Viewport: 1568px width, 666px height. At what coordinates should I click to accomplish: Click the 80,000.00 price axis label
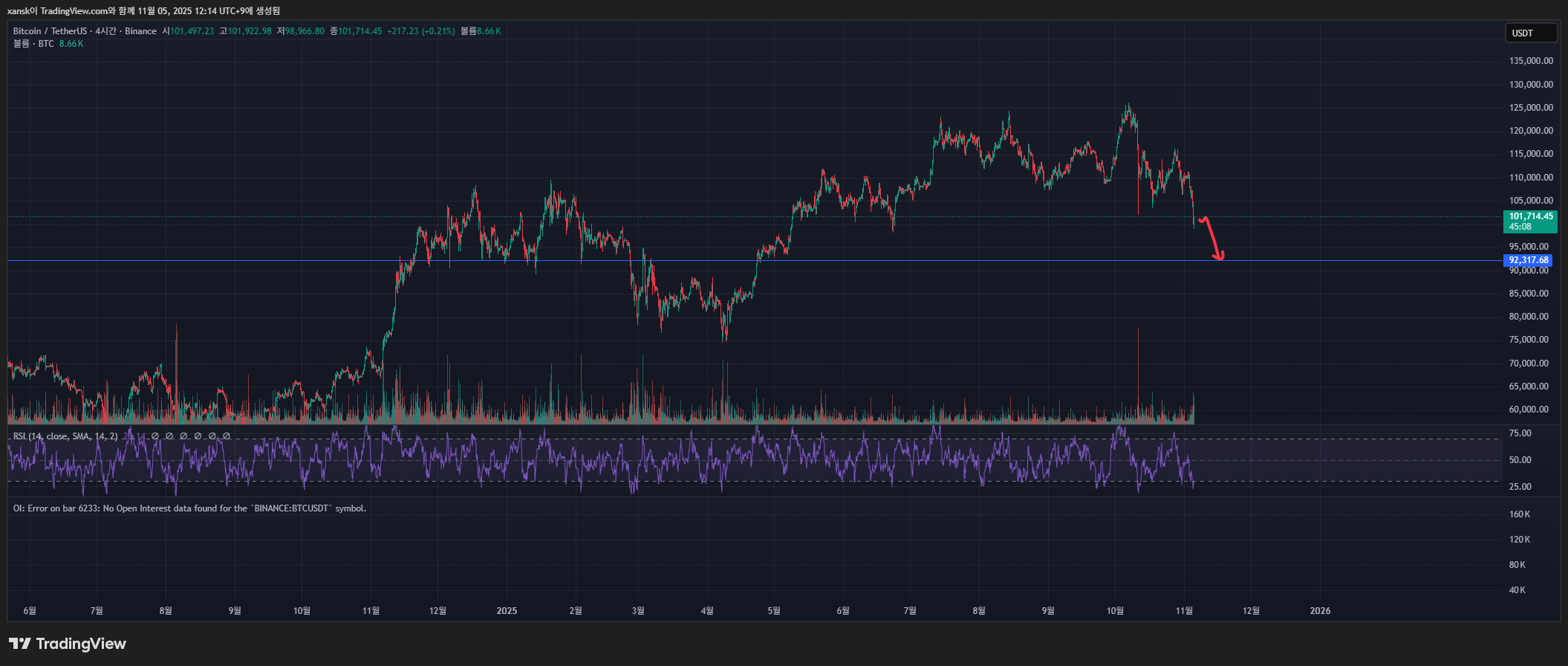[x=1529, y=317]
